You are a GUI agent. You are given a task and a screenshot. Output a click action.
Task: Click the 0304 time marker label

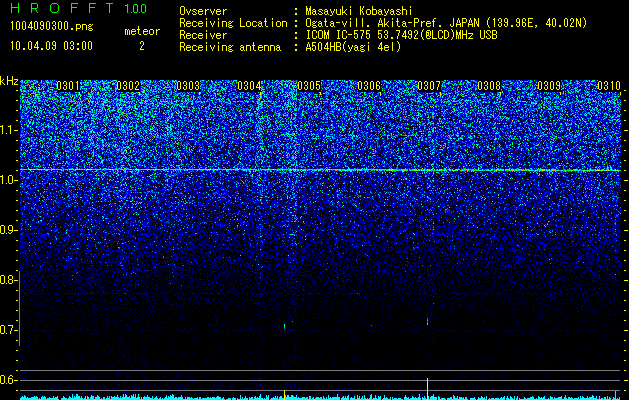[249, 86]
